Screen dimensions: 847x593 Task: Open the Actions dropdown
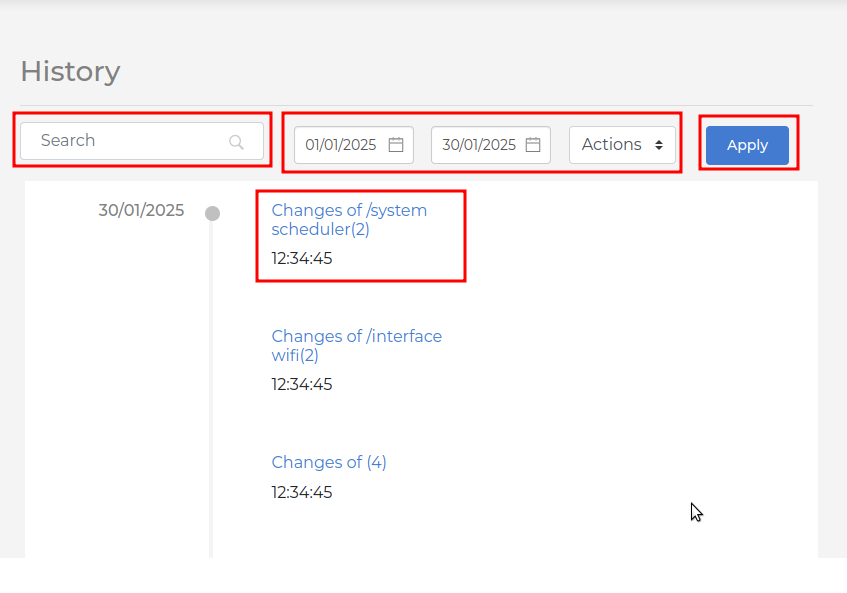(x=622, y=145)
